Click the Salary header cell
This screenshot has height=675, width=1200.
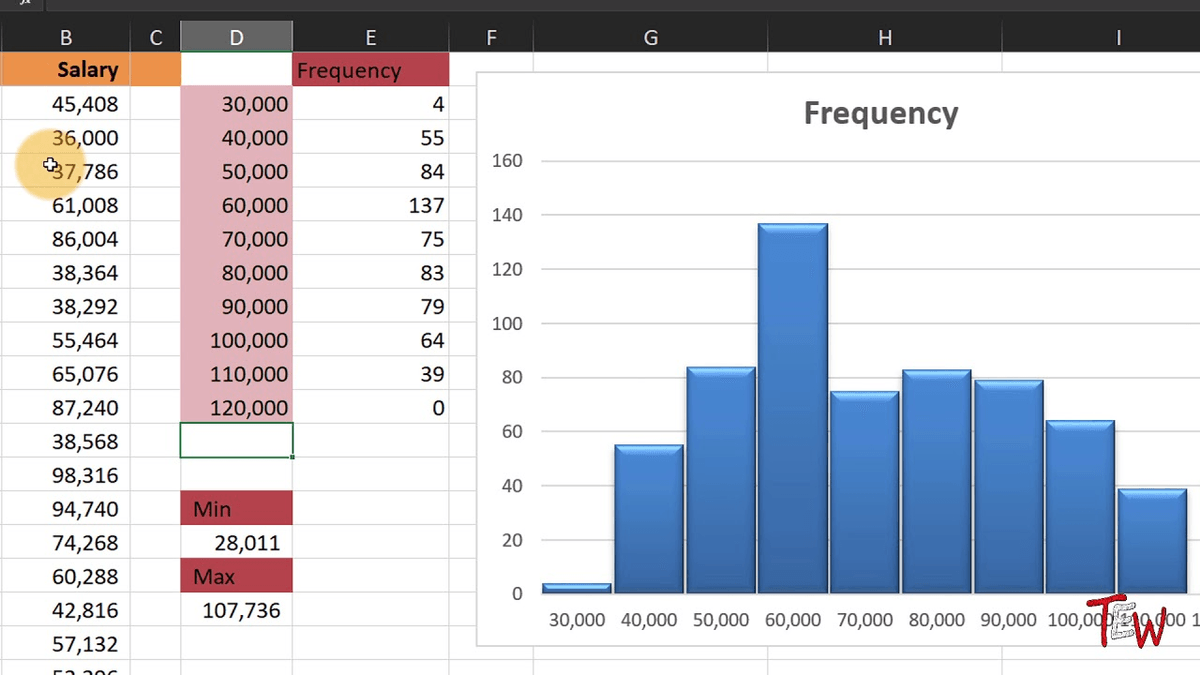coord(87,70)
